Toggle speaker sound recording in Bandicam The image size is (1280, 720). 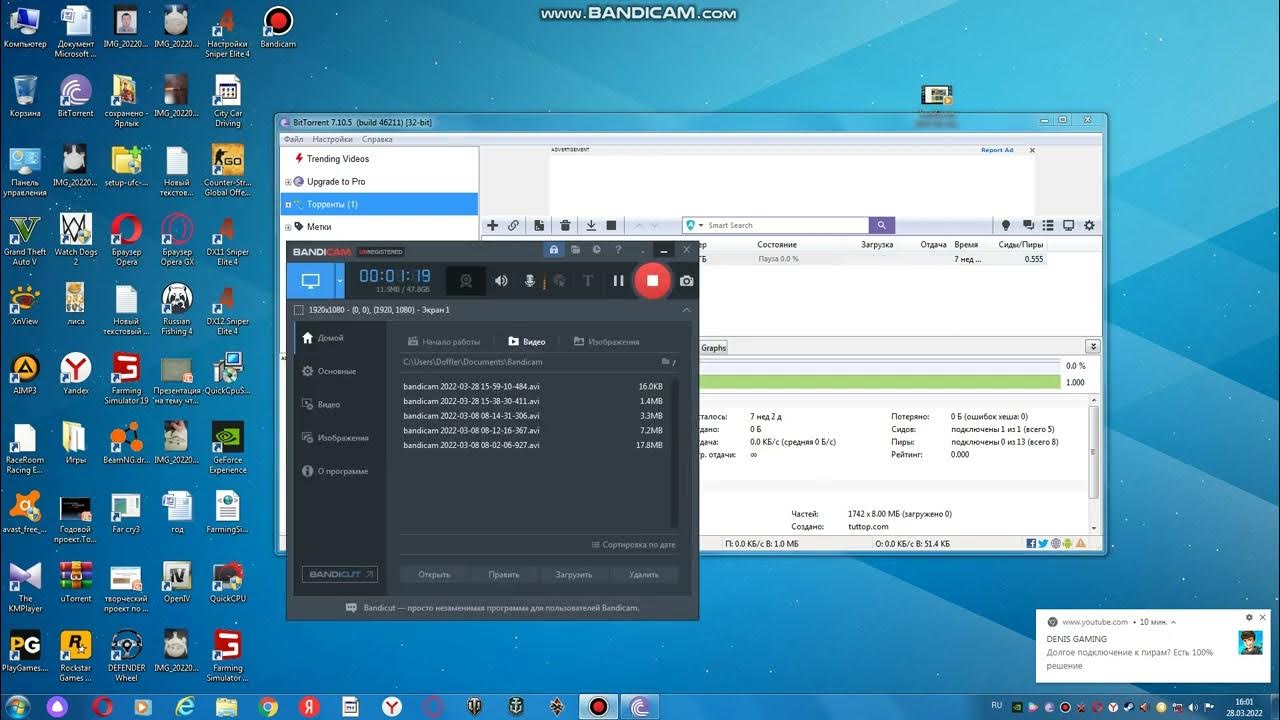click(501, 281)
